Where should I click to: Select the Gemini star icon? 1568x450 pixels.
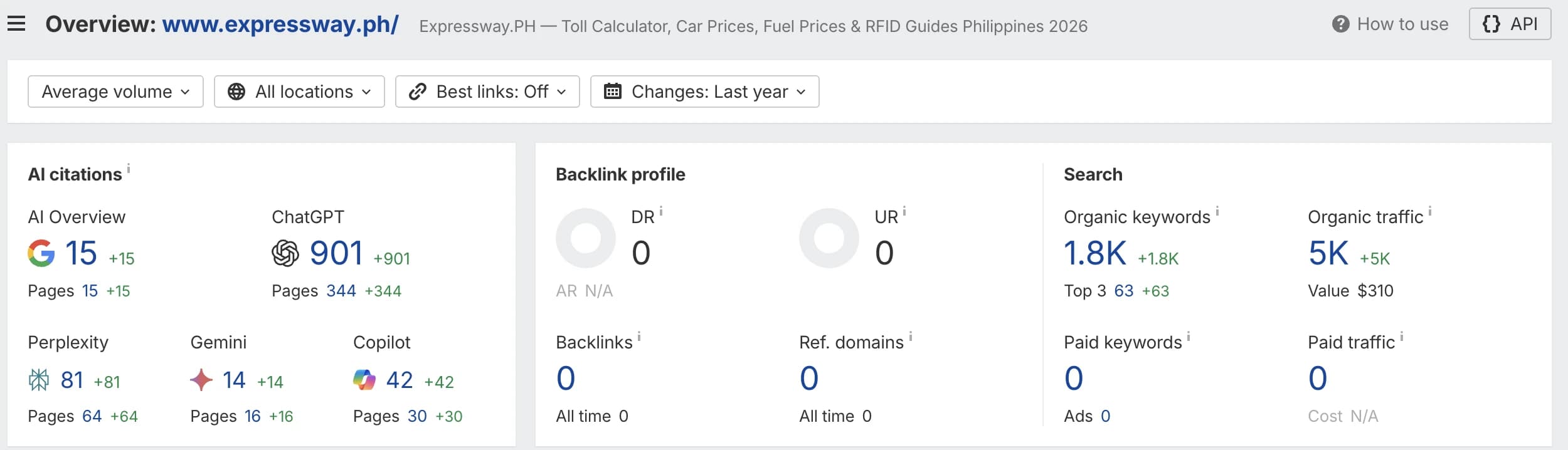coord(201,379)
